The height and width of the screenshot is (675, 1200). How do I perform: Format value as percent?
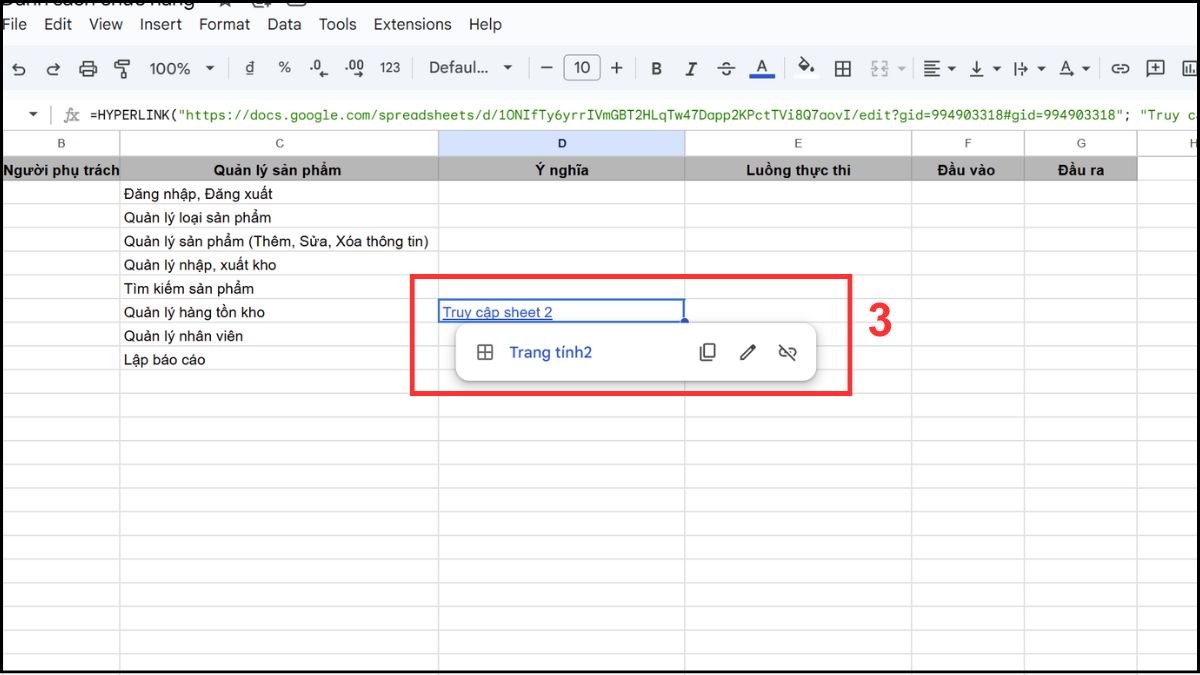(284, 68)
